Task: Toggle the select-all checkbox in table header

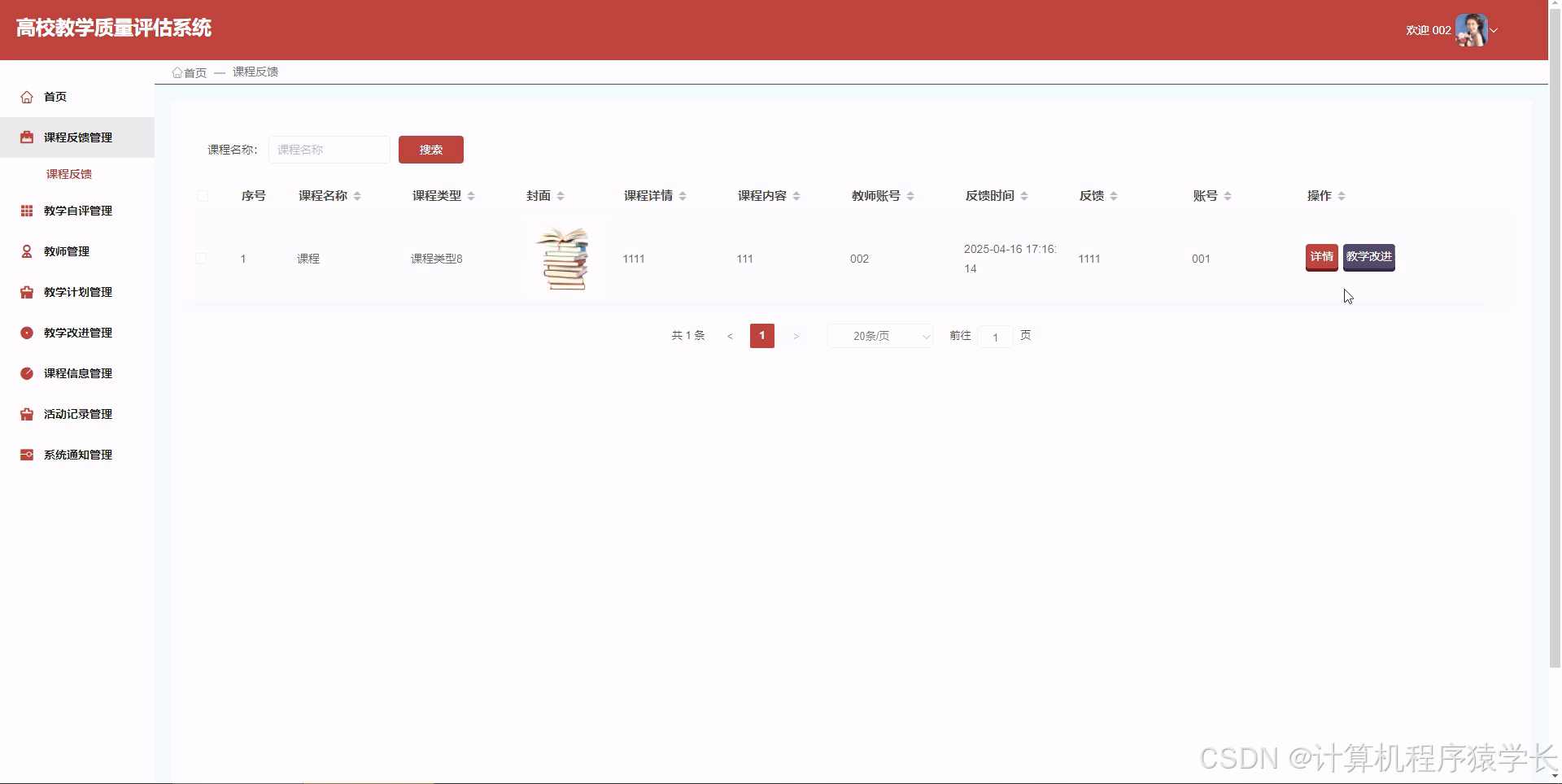Action: [202, 196]
